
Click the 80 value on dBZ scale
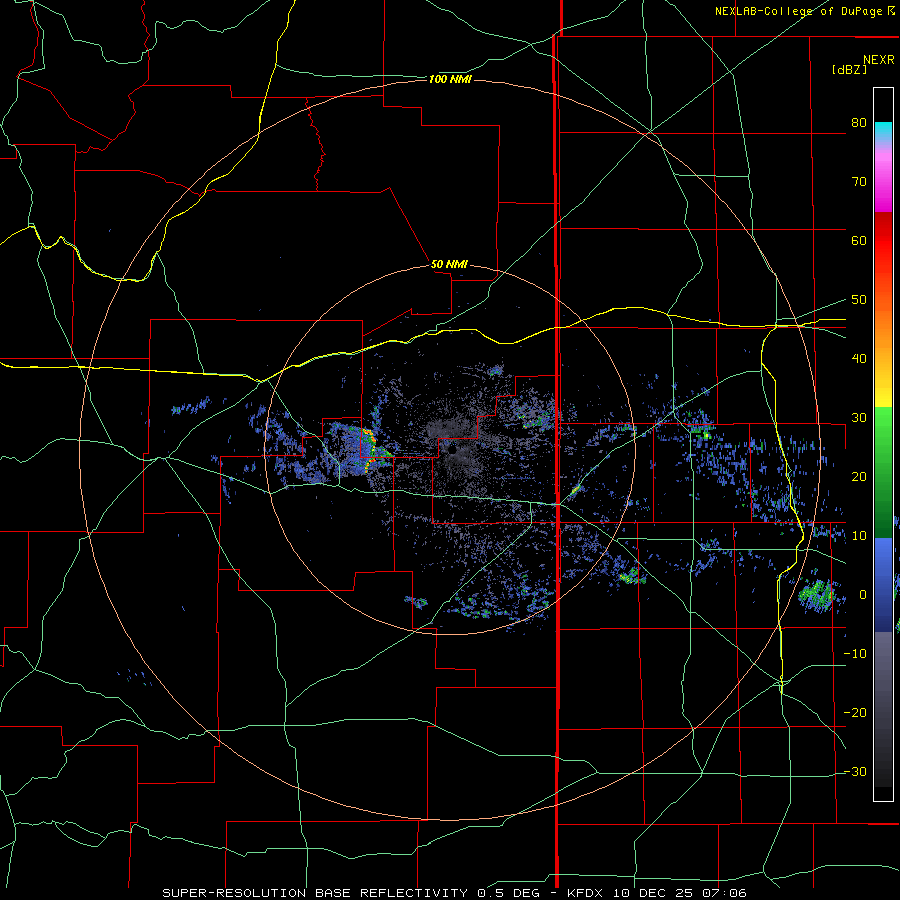pos(859,123)
